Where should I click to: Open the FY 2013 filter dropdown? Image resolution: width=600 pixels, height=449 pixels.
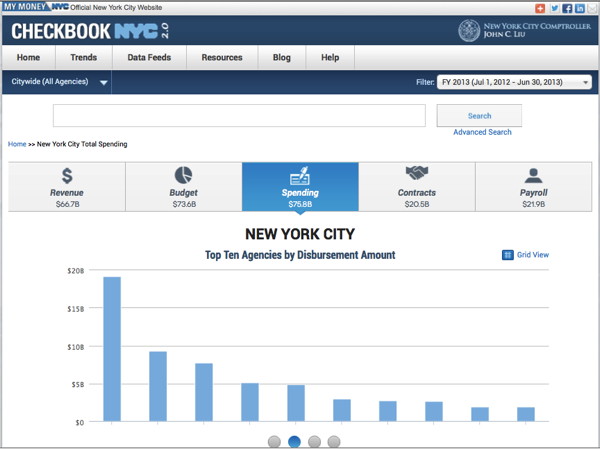[514, 82]
